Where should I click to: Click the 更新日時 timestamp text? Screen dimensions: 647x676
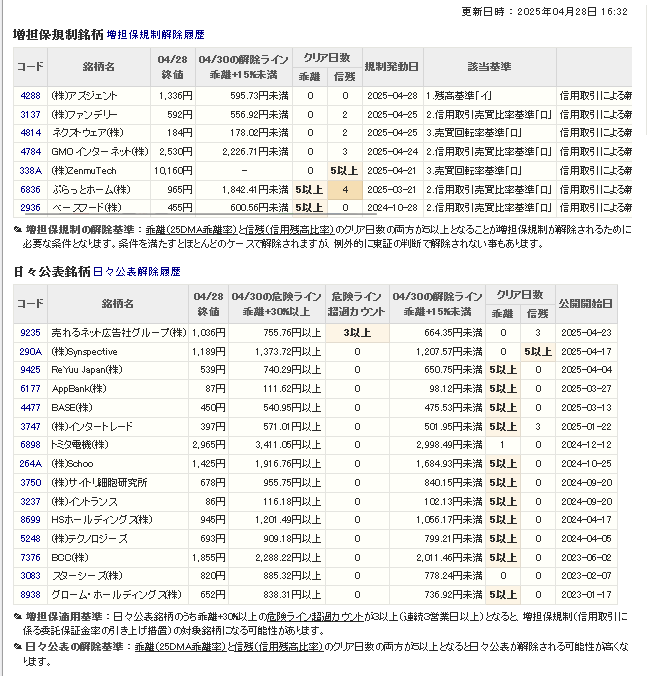[544, 12]
